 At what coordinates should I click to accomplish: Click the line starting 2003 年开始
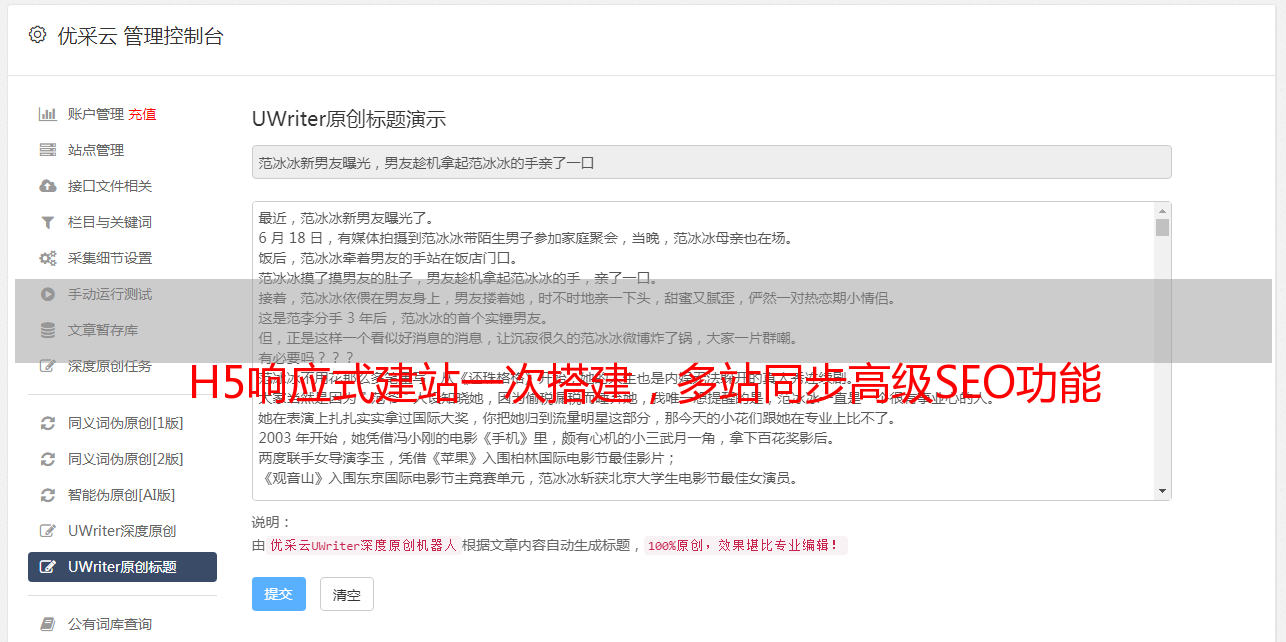point(546,438)
